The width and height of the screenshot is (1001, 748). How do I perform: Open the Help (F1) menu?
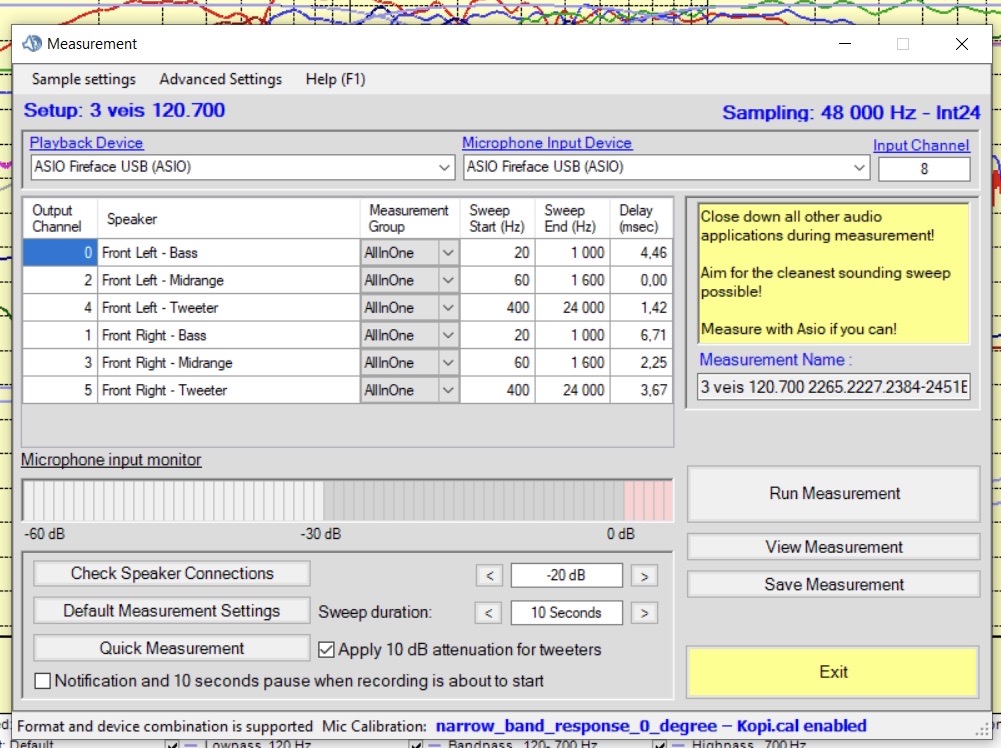pos(336,79)
